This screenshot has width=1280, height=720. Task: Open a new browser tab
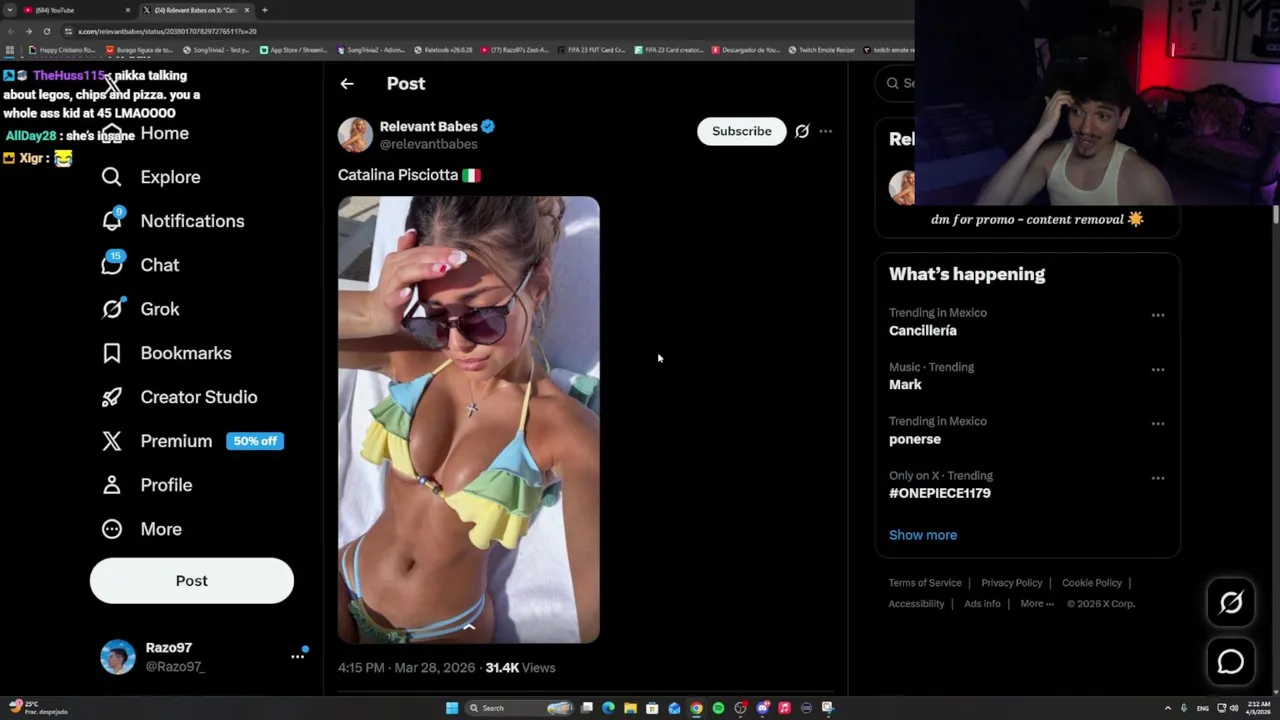[264, 10]
